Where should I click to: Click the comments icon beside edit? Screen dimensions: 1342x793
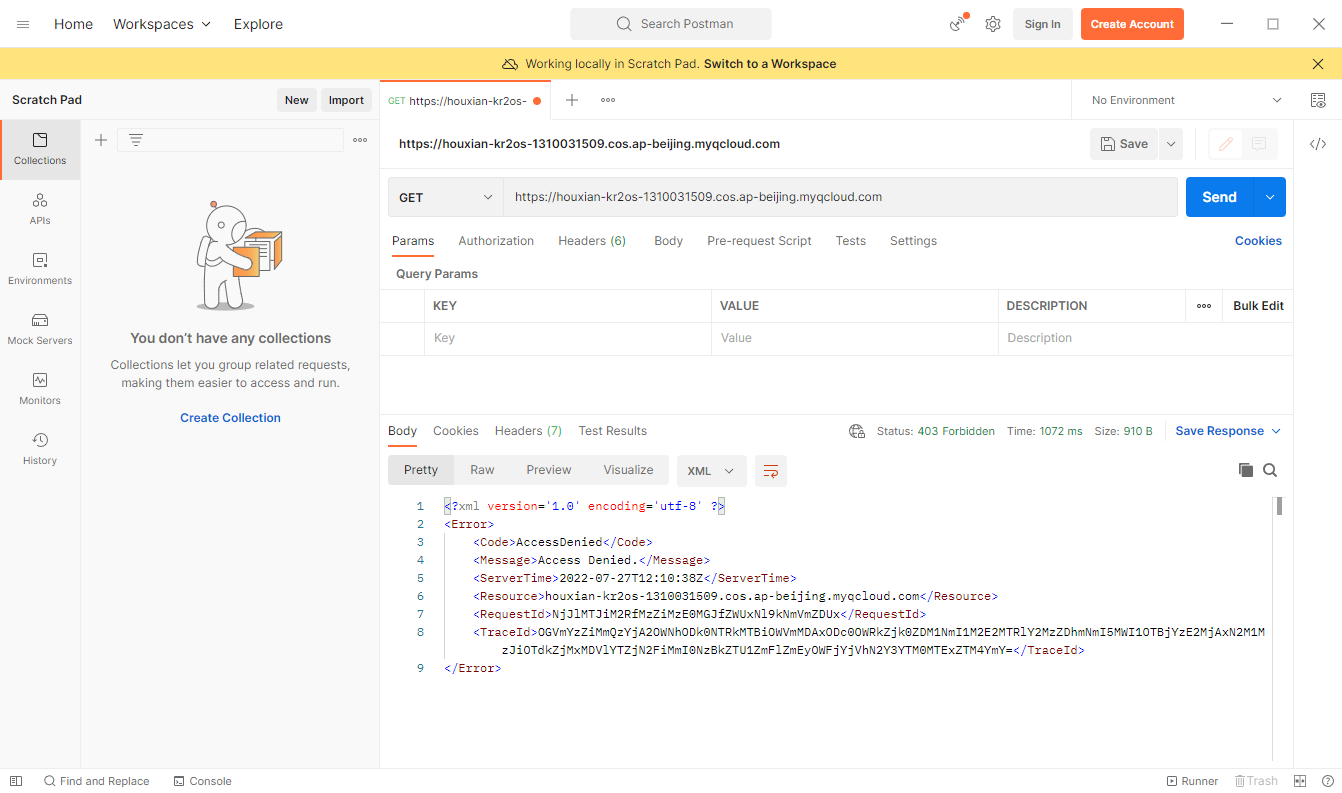(1259, 144)
